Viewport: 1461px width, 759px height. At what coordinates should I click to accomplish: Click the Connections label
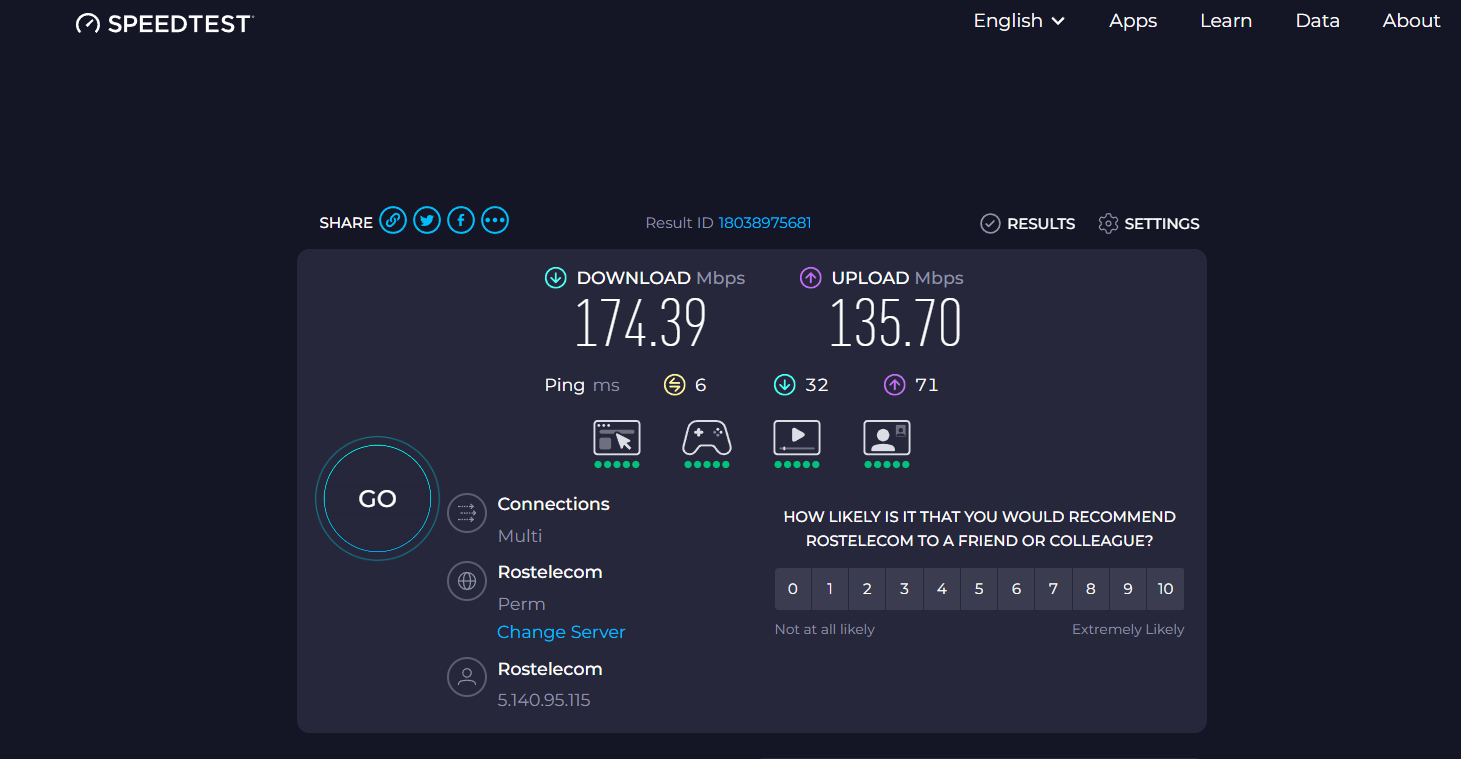(553, 504)
